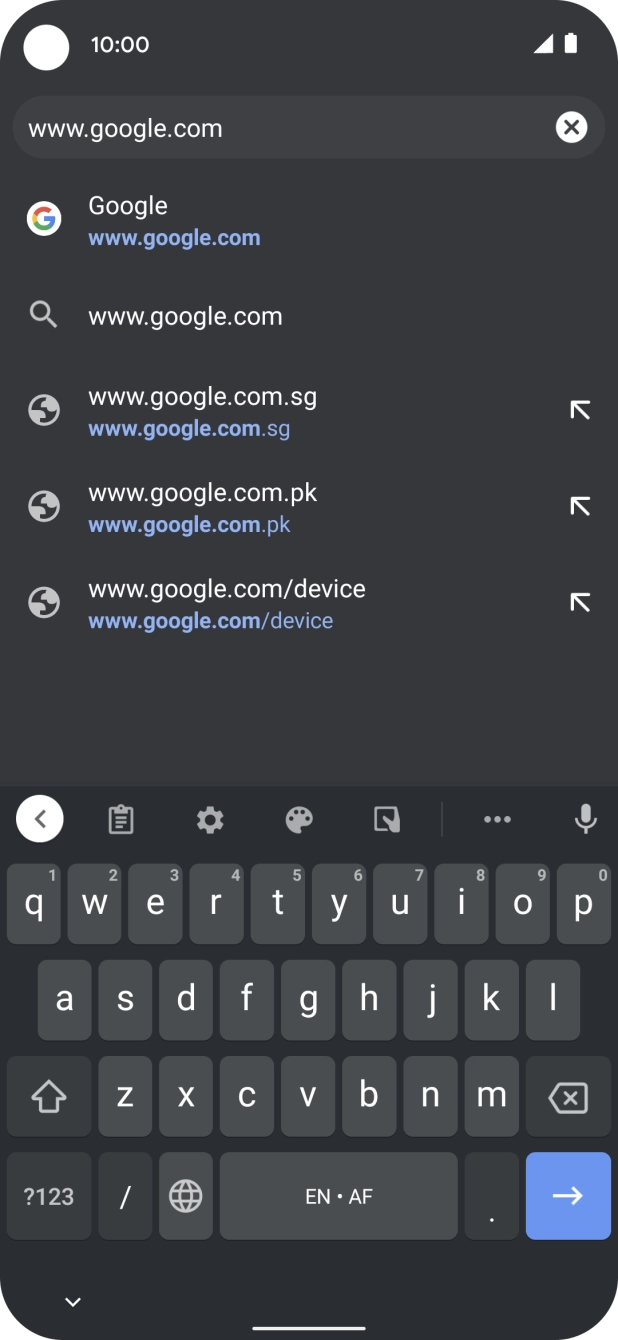618x1340 pixels.
Task: Switch to symbols with the ?123 key
Action: click(x=48, y=1196)
